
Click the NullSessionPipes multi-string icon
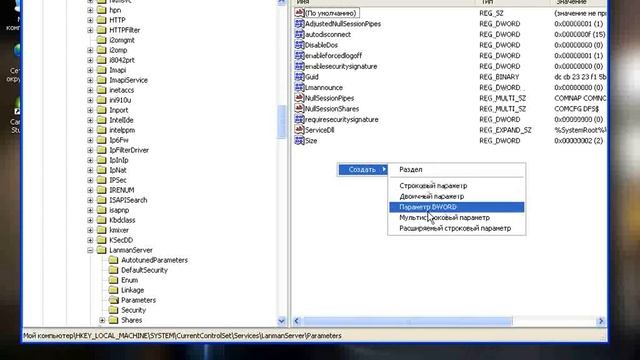(x=300, y=98)
